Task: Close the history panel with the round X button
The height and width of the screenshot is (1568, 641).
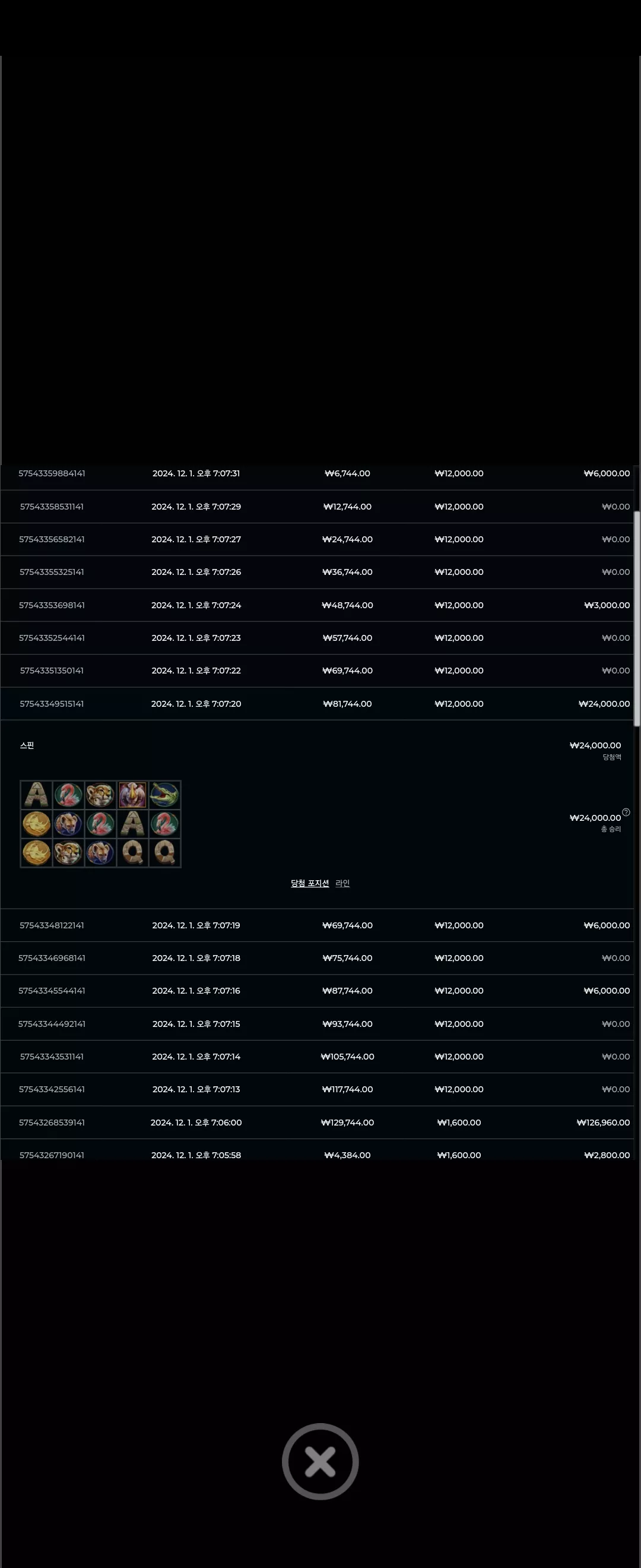Action: click(320, 1462)
